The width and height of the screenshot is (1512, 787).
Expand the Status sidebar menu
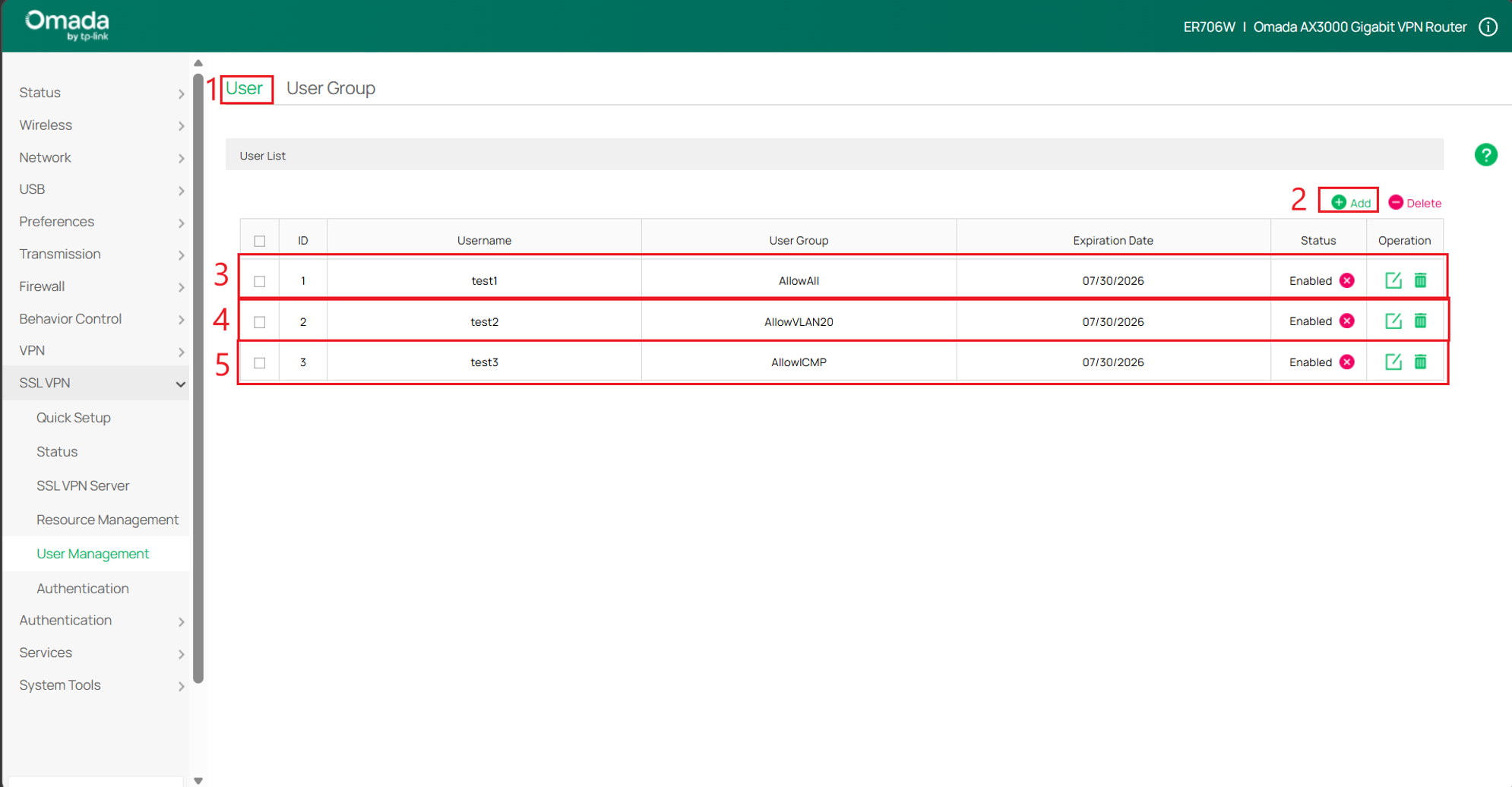96,93
